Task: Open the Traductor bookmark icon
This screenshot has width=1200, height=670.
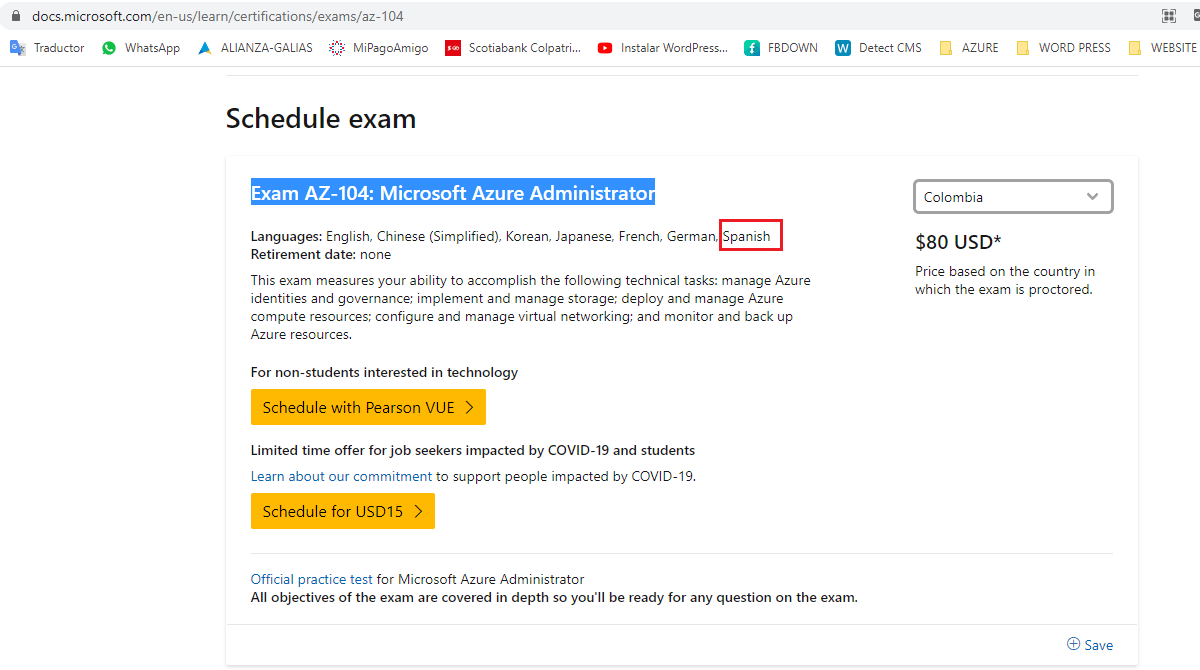Action: (18, 47)
